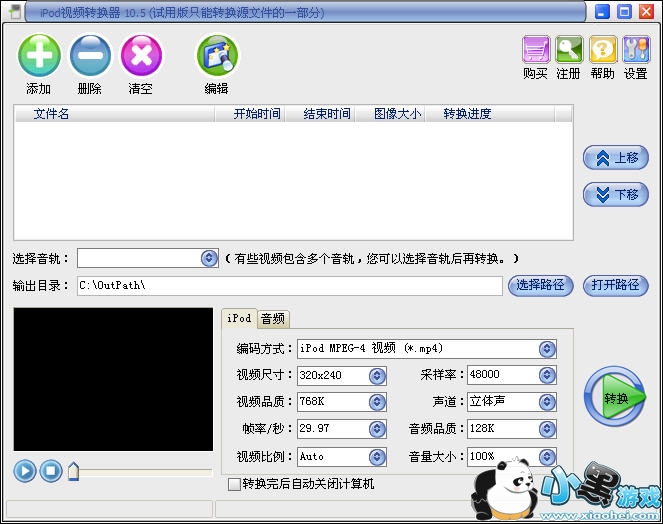Click the green 添加 add-file icon

39,55
